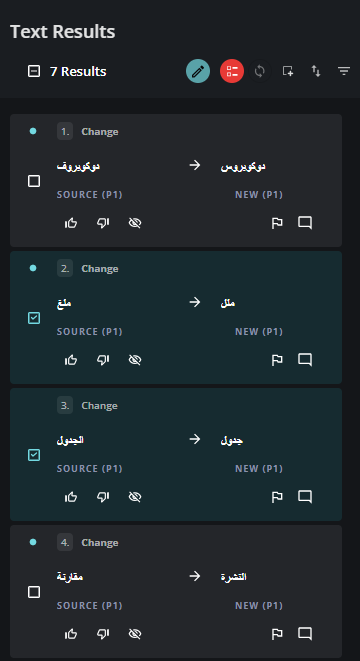This screenshot has height=661, width=360.
Task: Open the red checklist view icon
Action: (x=232, y=71)
